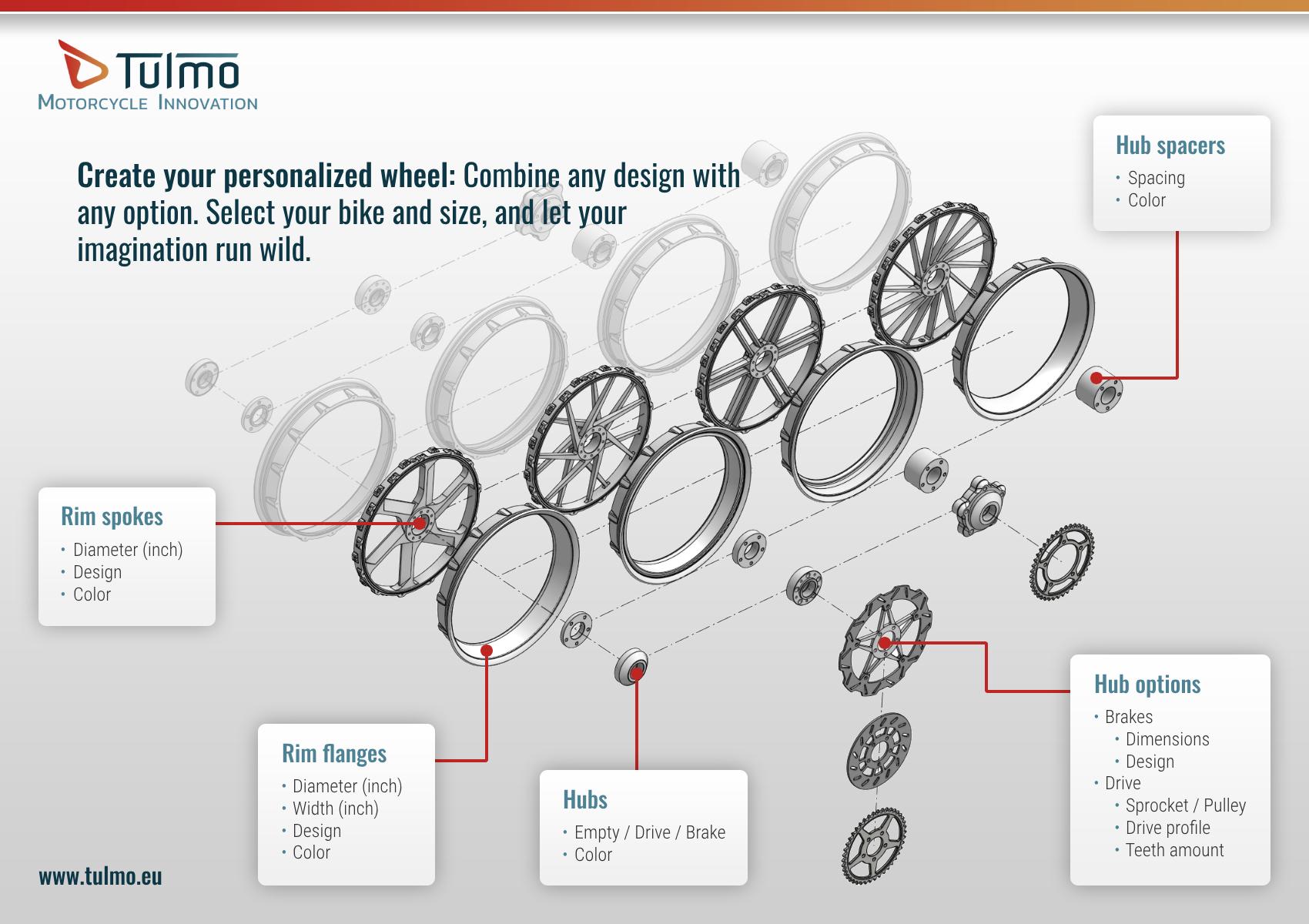Click the Tulmo logo

(148, 76)
